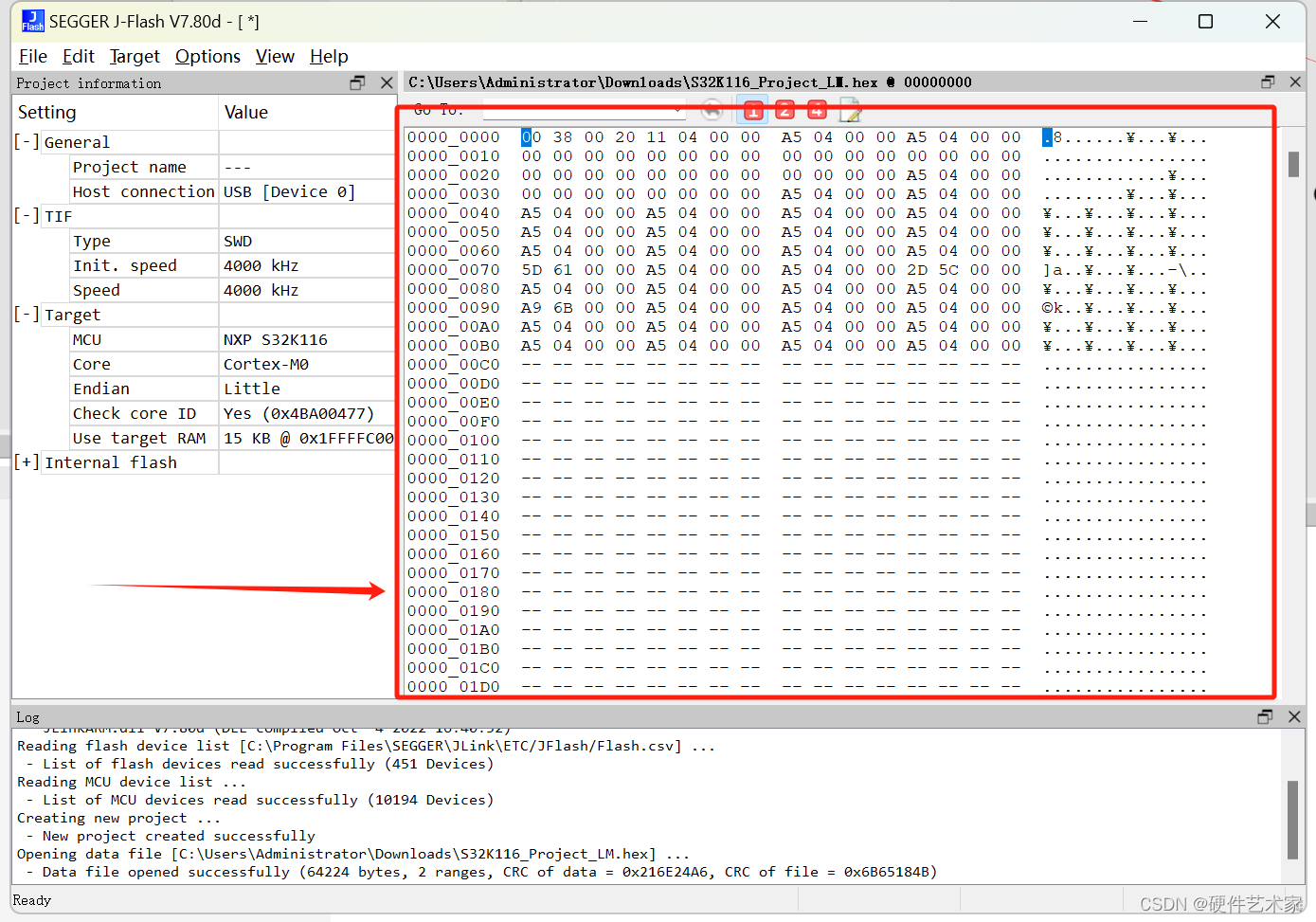Viewport: 1316px width, 922px height.
Task: Click the edit data notepad icon
Action: click(x=850, y=111)
